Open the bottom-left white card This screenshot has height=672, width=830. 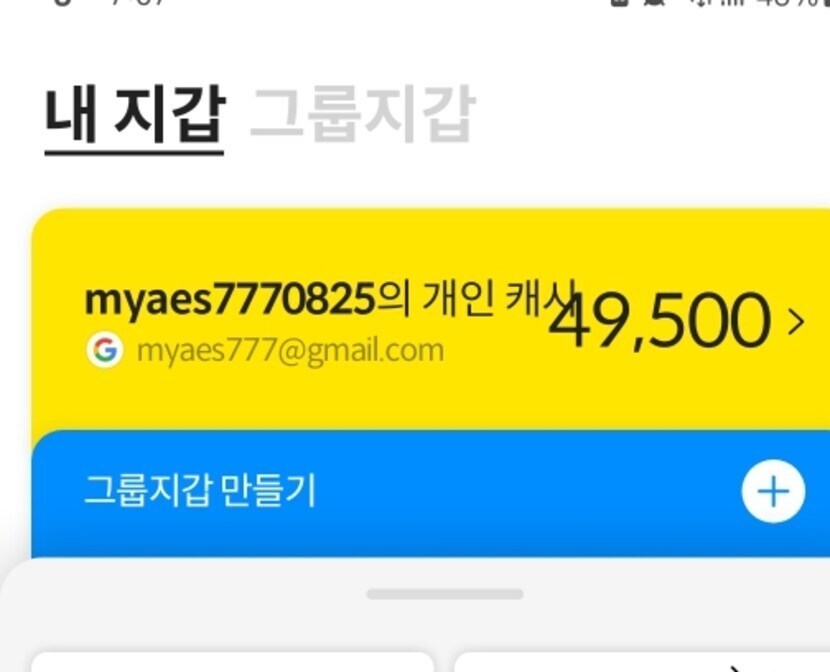coord(233,662)
